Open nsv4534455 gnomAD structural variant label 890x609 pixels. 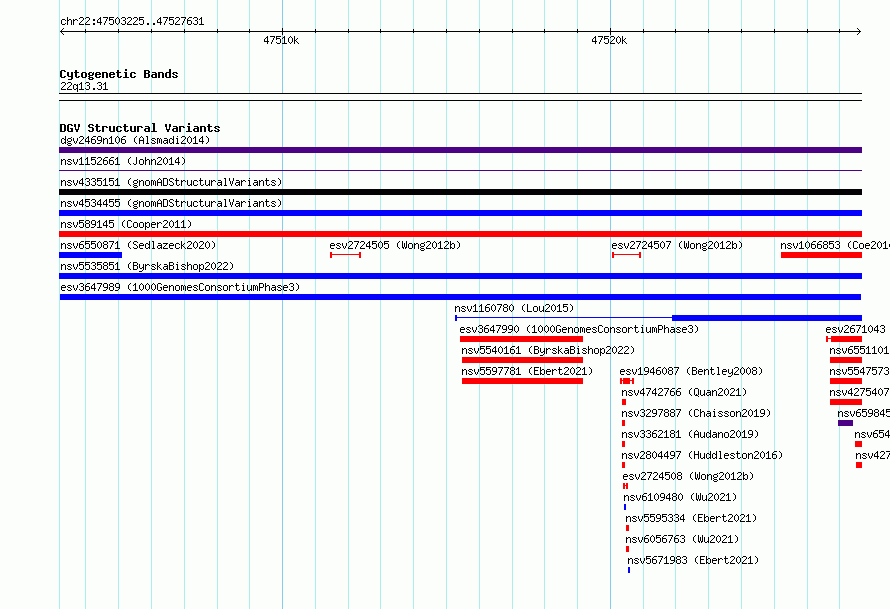click(x=171, y=203)
